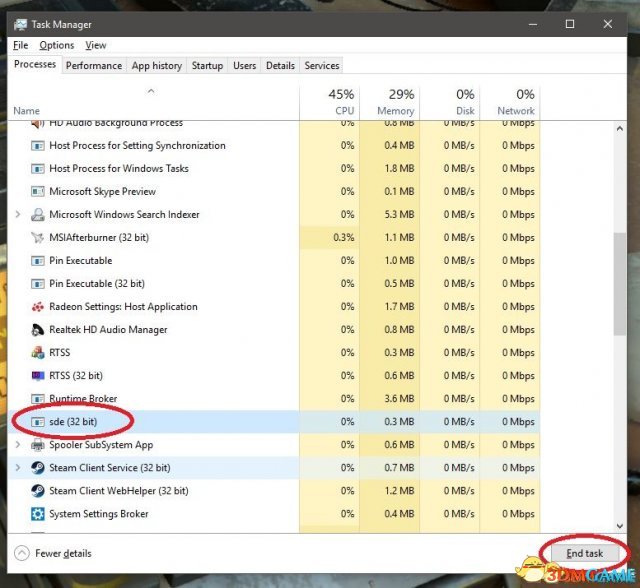Switch to the Details tab
This screenshot has height=588, width=640.
point(280,66)
